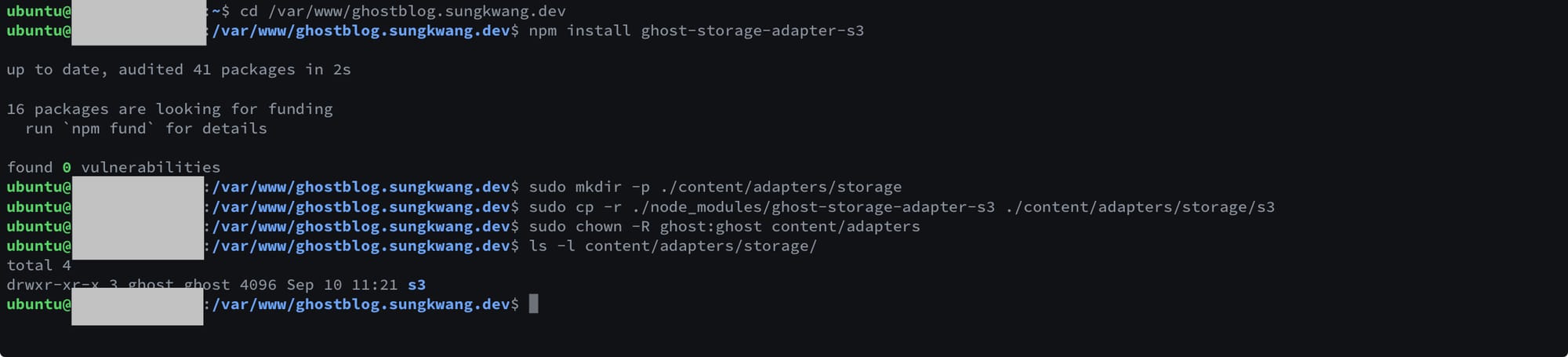Click the 'npm install ghost-storage-adapter-s3' command
Viewport: 1568px width, 357px height.
tap(696, 31)
